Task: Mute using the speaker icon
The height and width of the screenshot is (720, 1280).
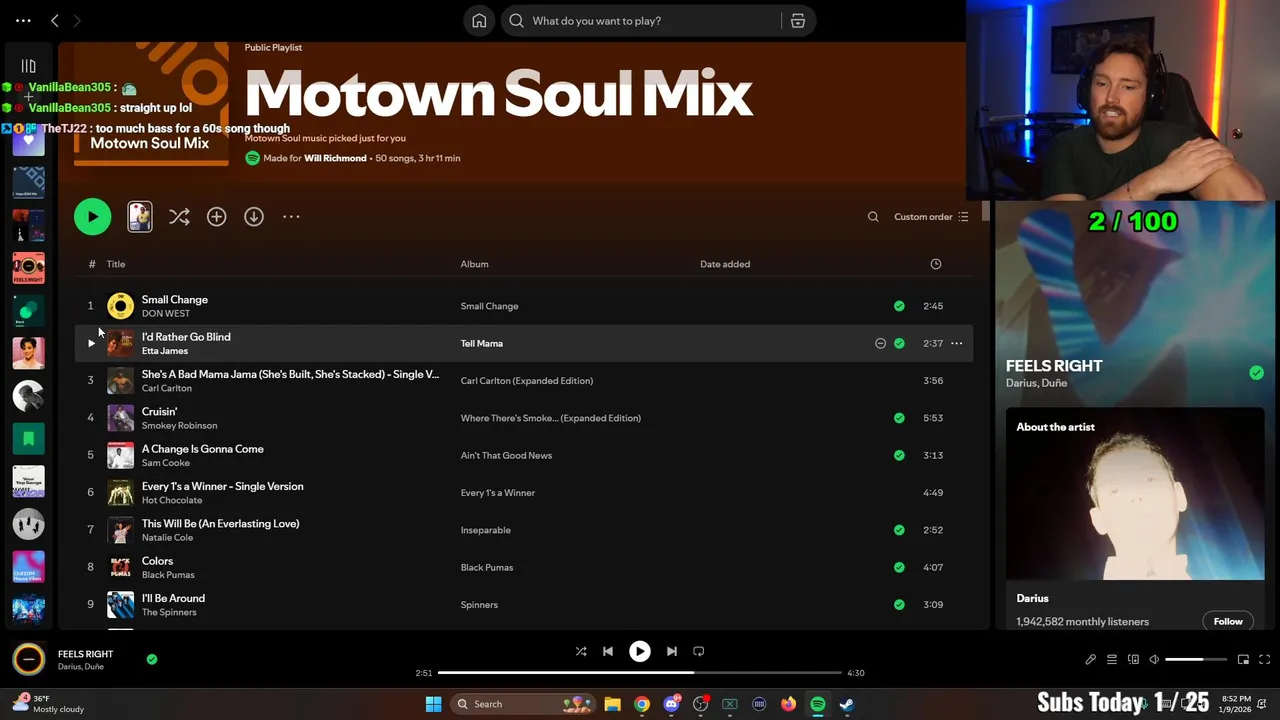Action: pyautogui.click(x=1154, y=659)
